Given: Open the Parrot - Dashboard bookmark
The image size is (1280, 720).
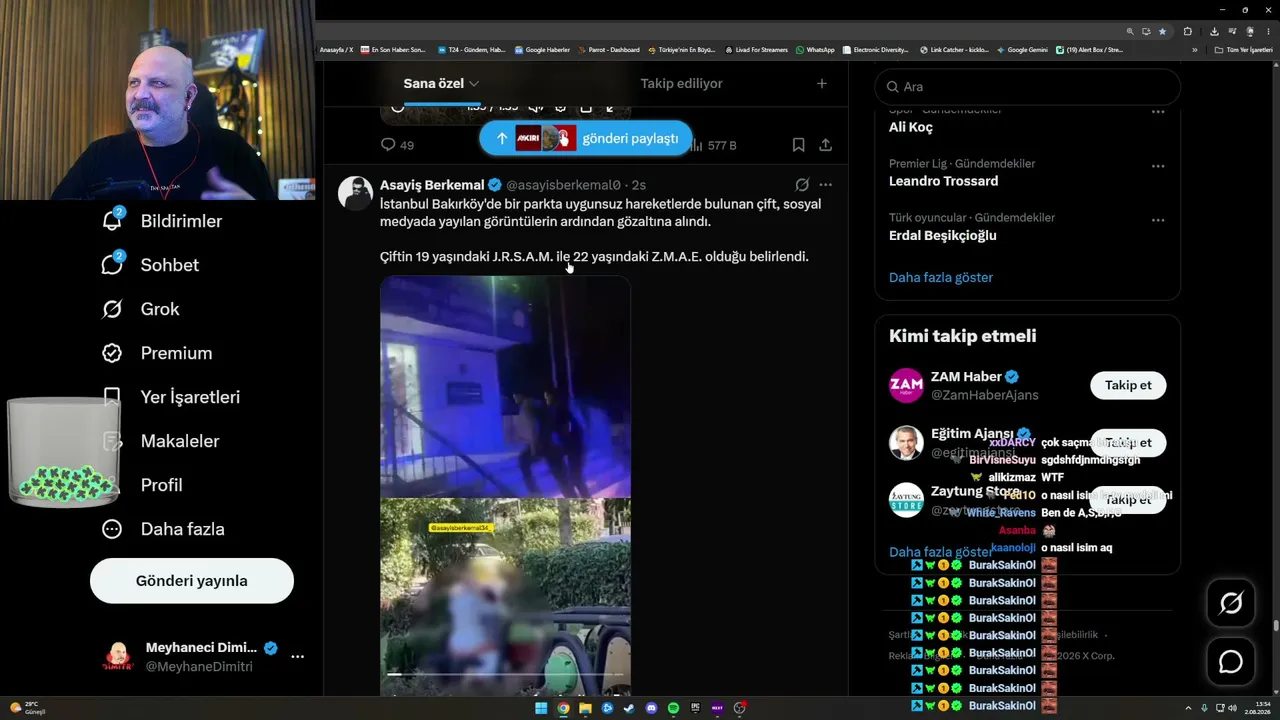Looking at the screenshot, I should pos(608,50).
